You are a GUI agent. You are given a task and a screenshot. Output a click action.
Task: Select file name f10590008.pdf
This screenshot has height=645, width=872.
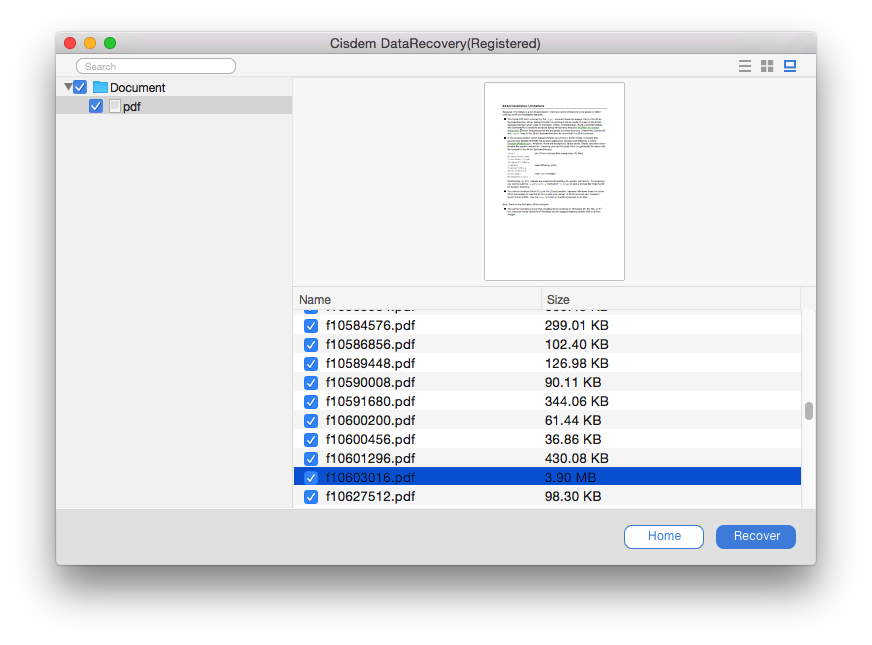pos(370,383)
